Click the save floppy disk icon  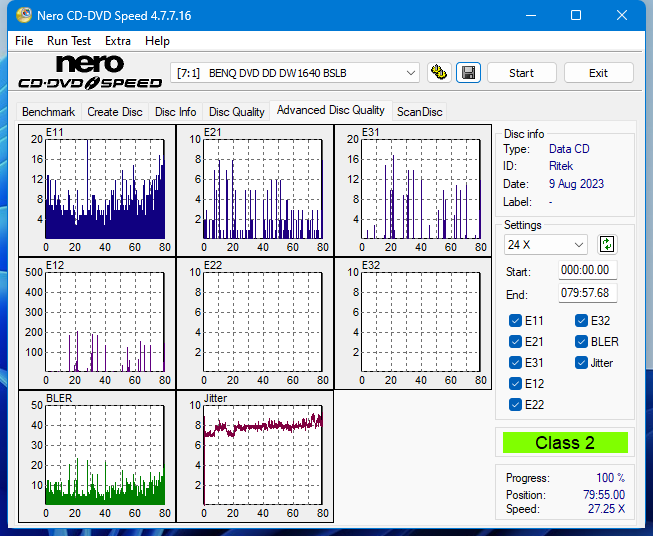pos(468,73)
